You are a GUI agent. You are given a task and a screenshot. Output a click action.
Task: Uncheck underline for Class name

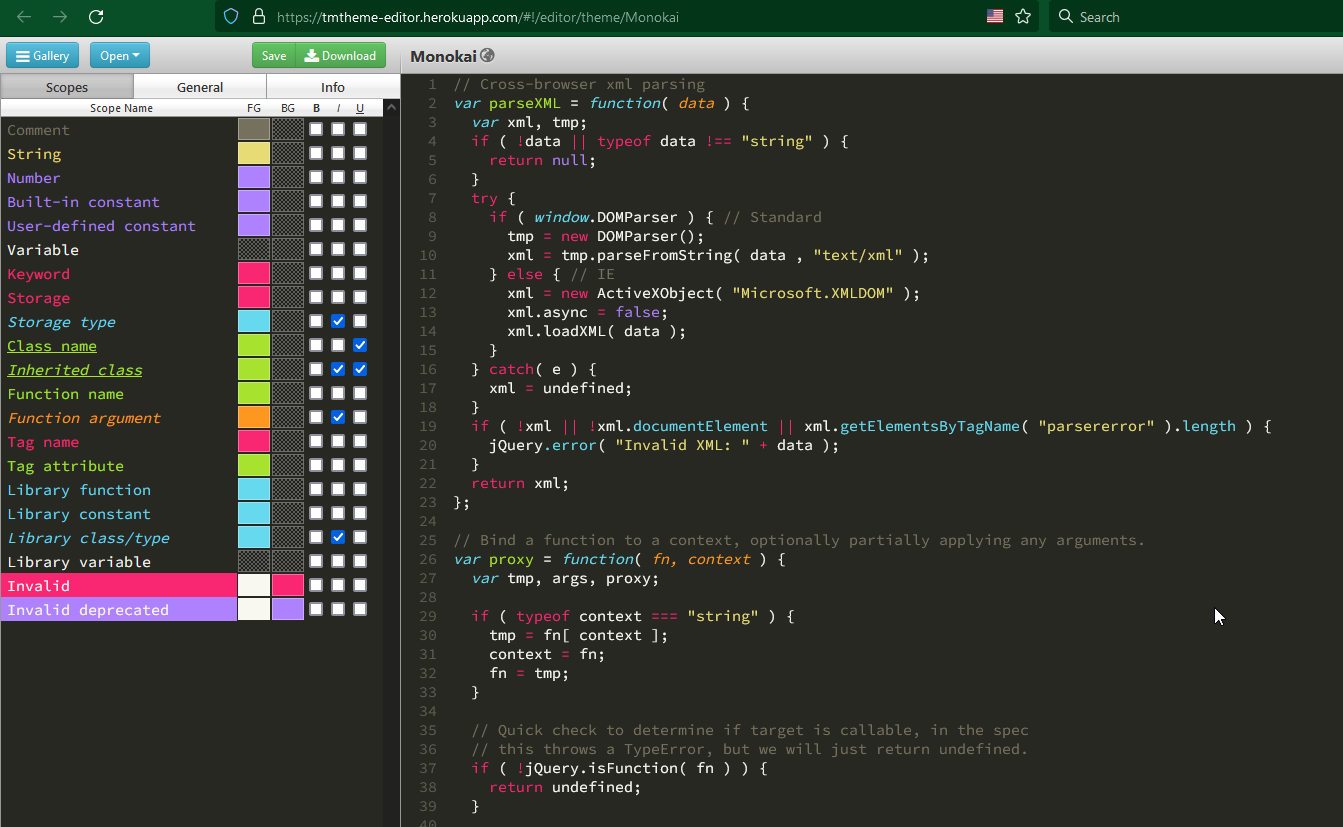[x=360, y=345]
